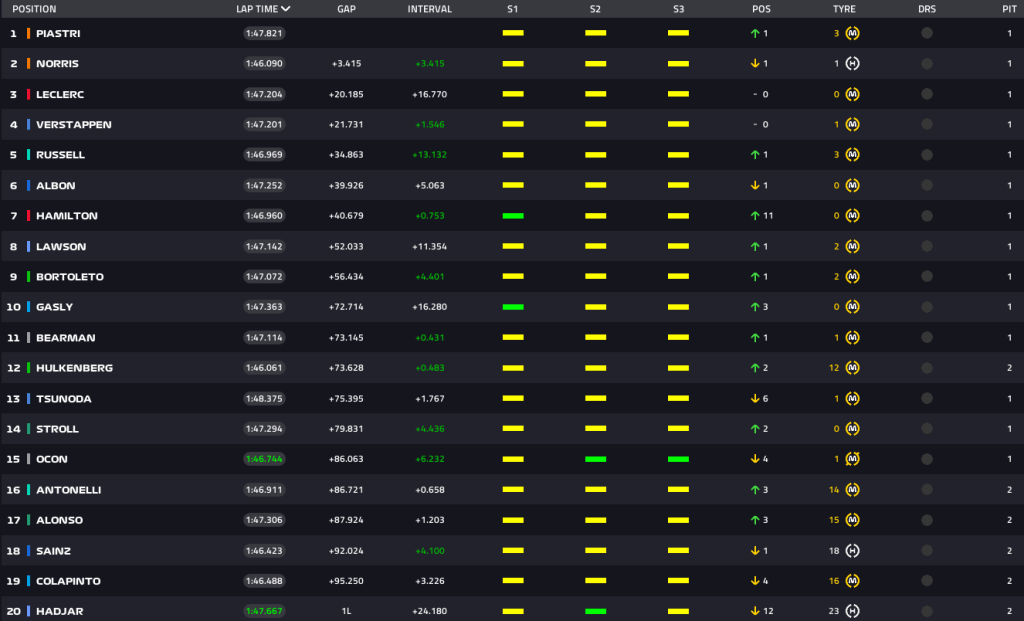Select driver name VERSTAPPEN
The width and height of the screenshot is (1024, 621).
coord(74,124)
